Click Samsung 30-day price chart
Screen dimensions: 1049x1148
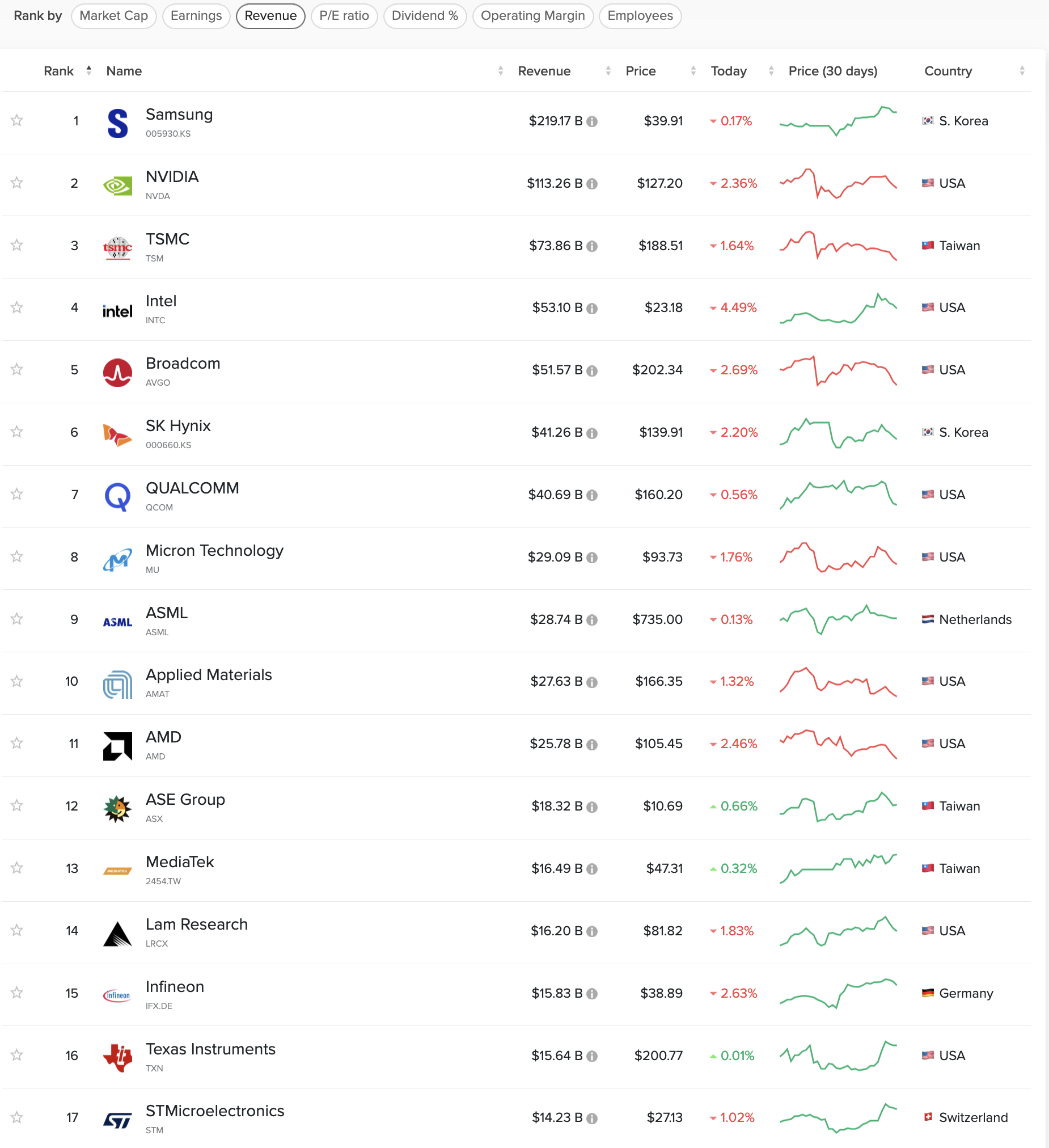[x=838, y=121]
